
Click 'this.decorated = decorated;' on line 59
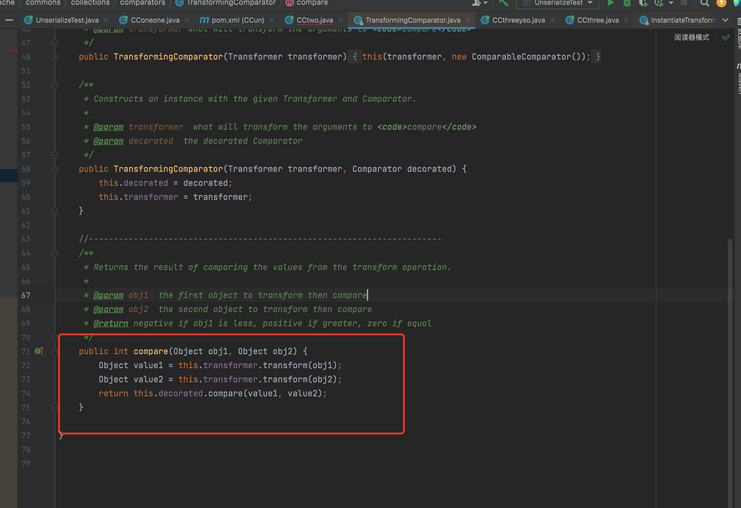pos(165,183)
